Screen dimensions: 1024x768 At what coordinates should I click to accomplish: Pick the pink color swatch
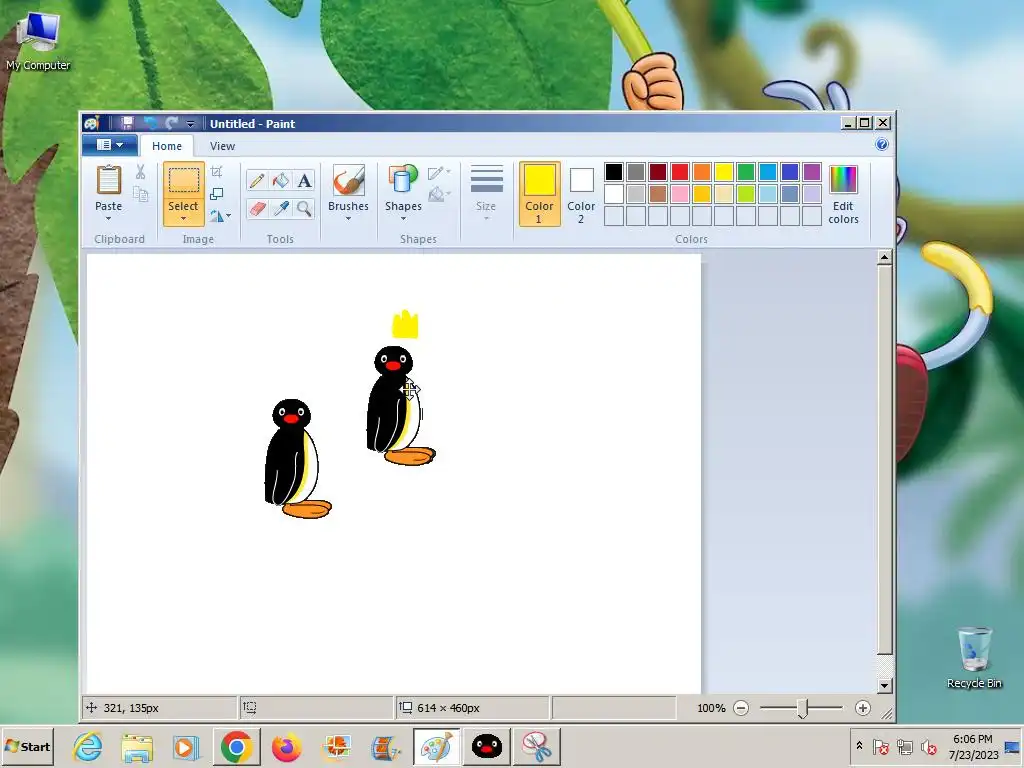pos(679,194)
